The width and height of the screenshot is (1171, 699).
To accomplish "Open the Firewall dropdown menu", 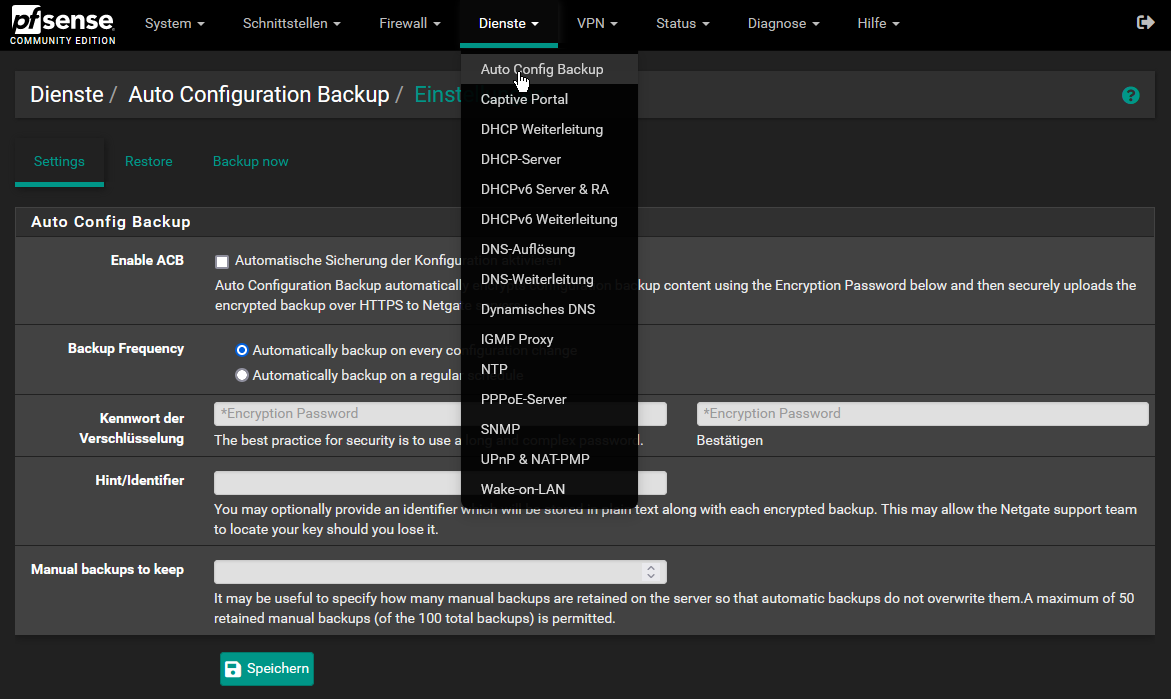I will coord(410,23).
